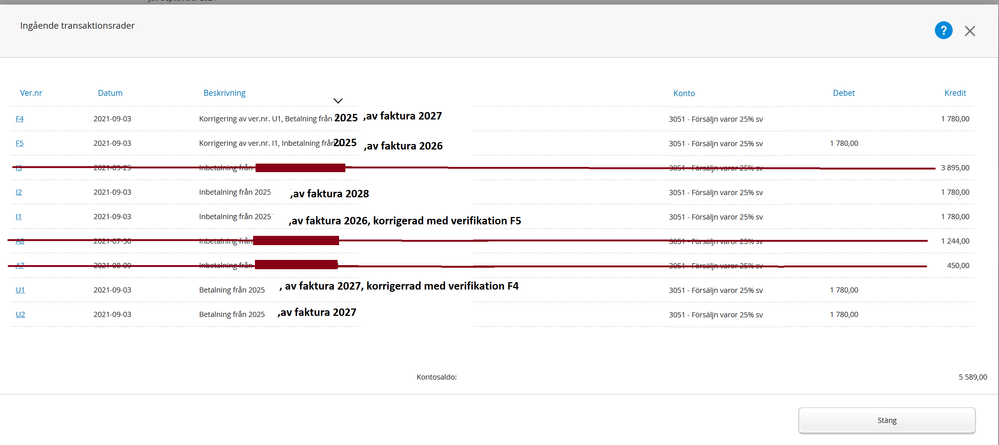Open verification F4 link
Image resolution: width=999 pixels, height=445 pixels.
(x=20, y=119)
